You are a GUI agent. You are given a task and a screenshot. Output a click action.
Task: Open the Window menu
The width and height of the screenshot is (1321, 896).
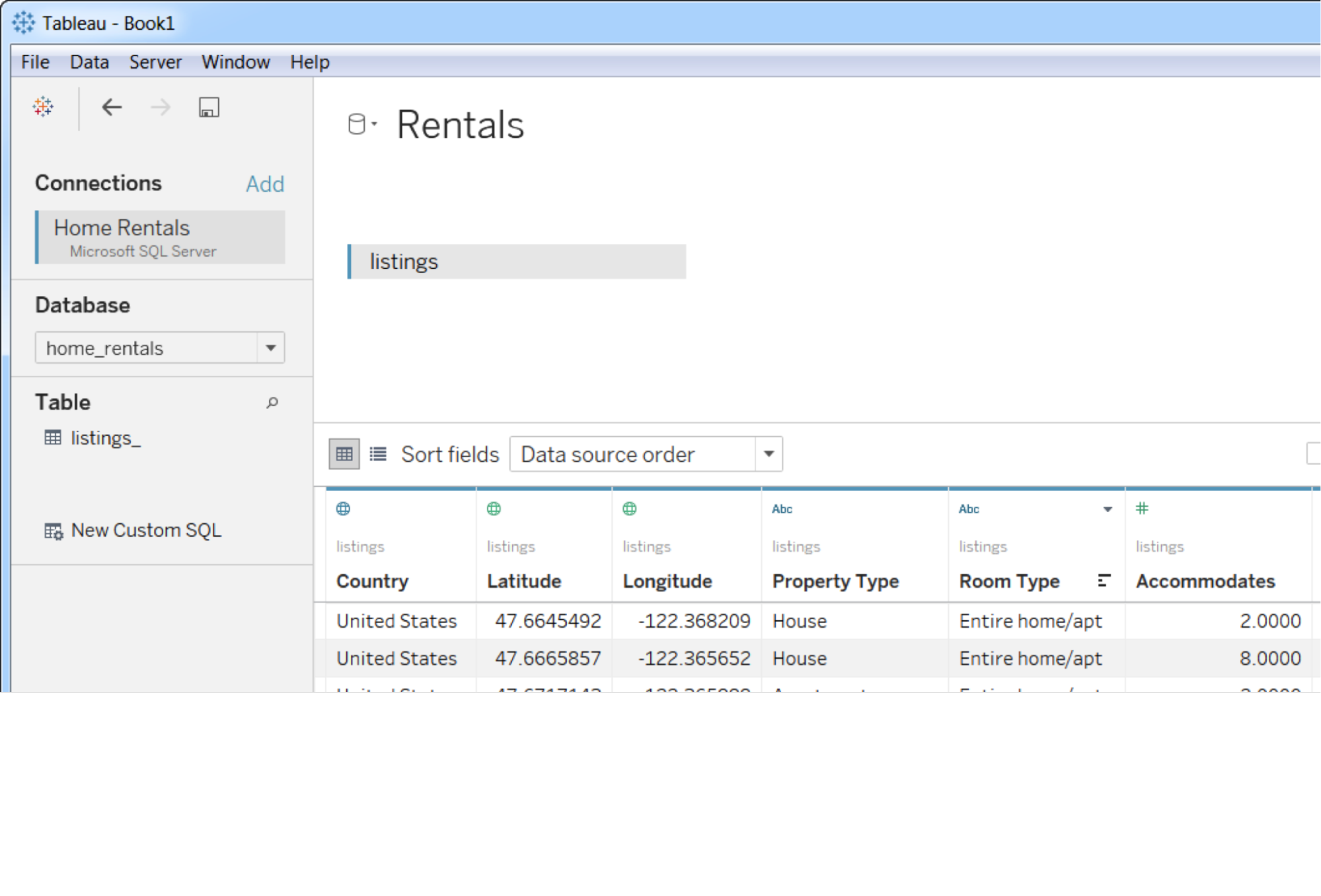pos(235,61)
